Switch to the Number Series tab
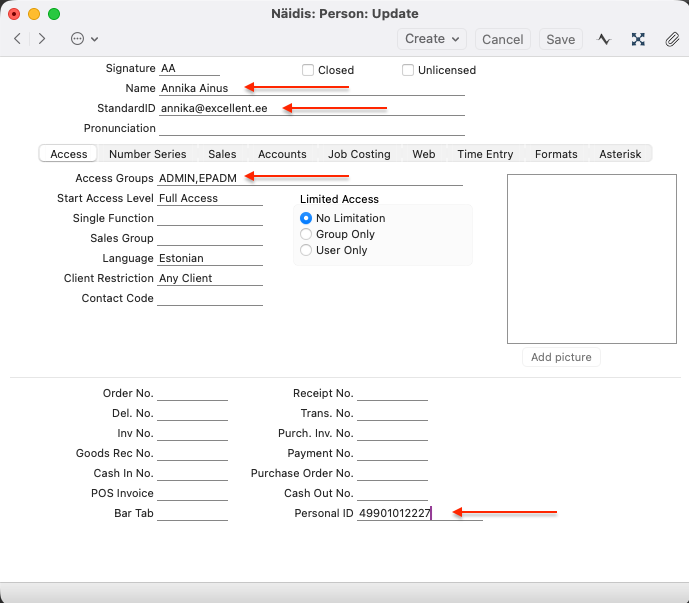The height and width of the screenshot is (603, 689). [x=147, y=154]
